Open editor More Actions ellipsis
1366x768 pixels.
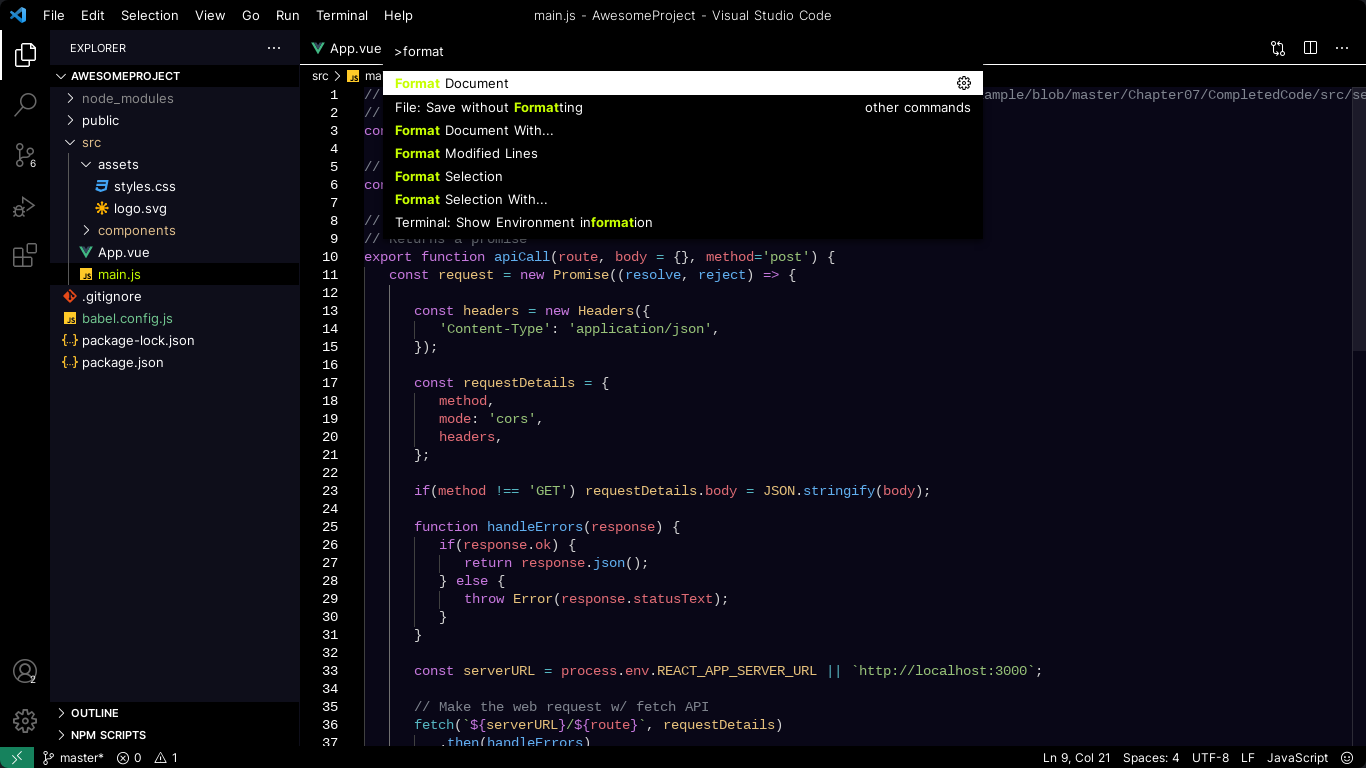[x=1341, y=48]
